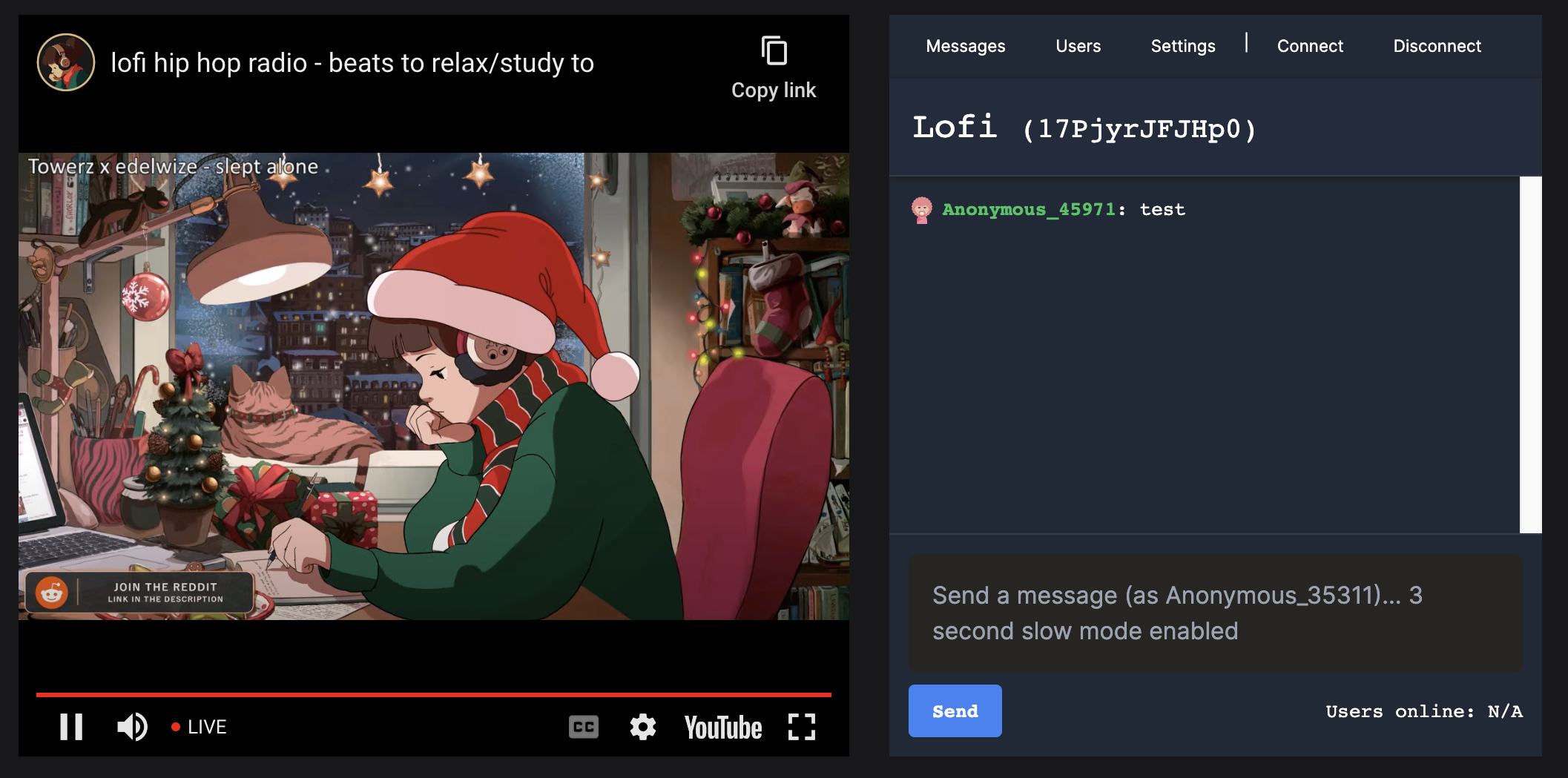1568x778 pixels.
Task: Open video on YouTube logo
Action: tap(723, 728)
